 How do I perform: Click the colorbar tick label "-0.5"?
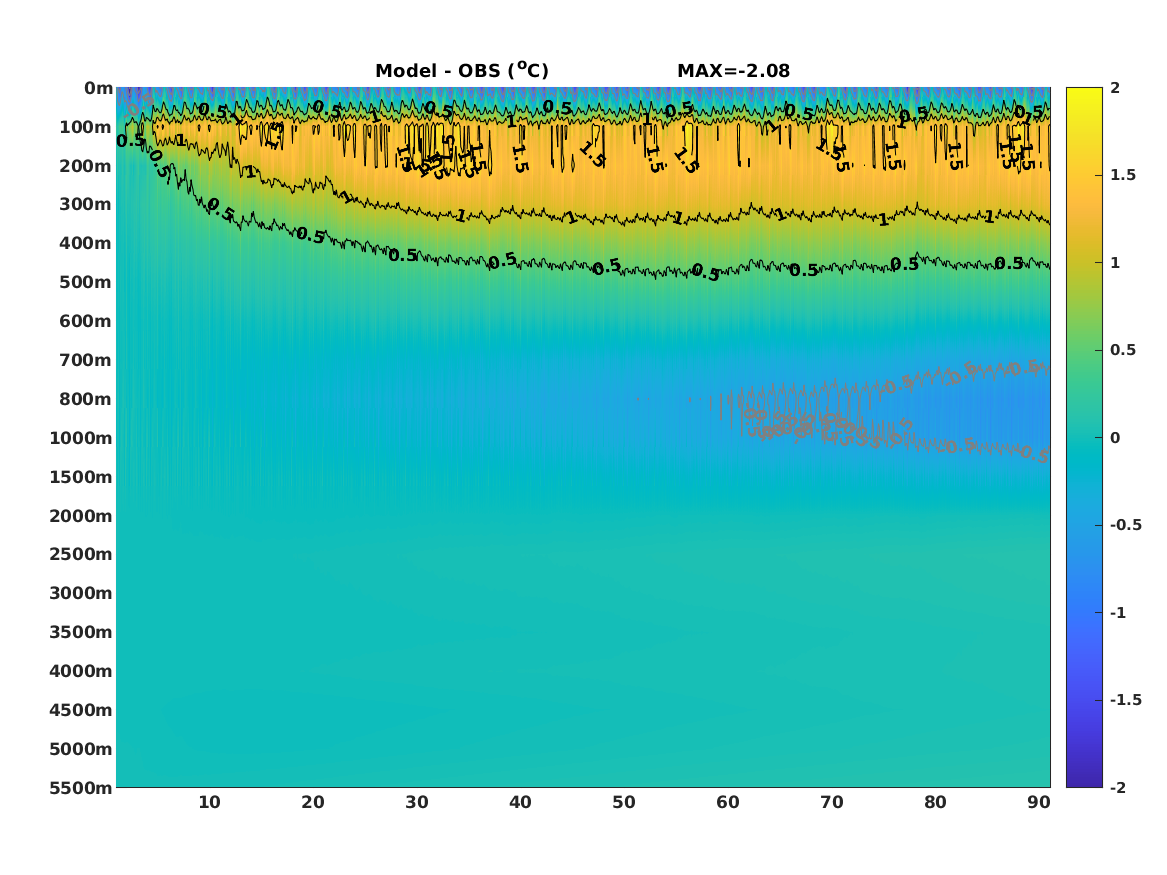[1125, 525]
